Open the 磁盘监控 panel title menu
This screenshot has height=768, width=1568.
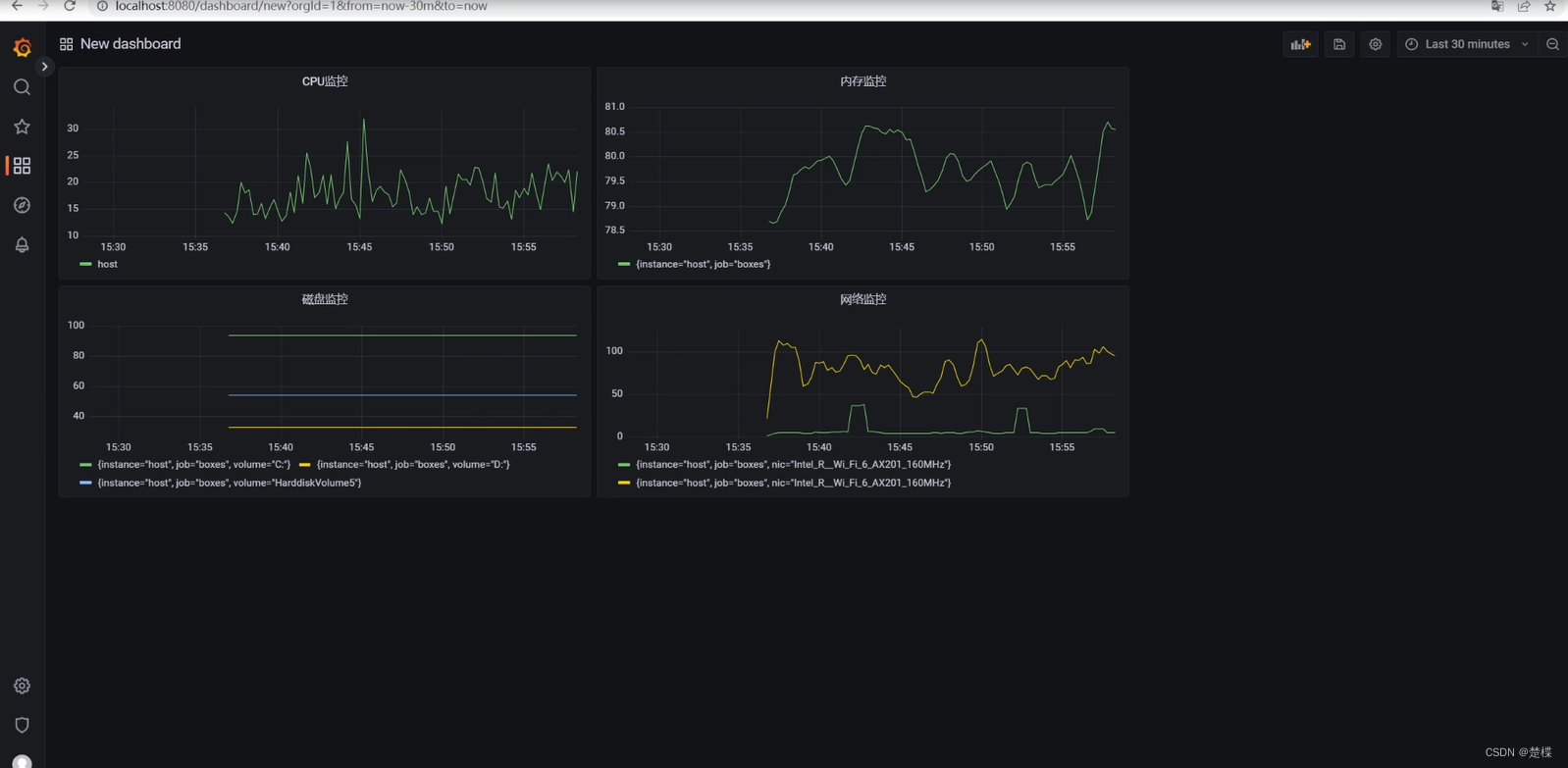pyautogui.click(x=325, y=299)
